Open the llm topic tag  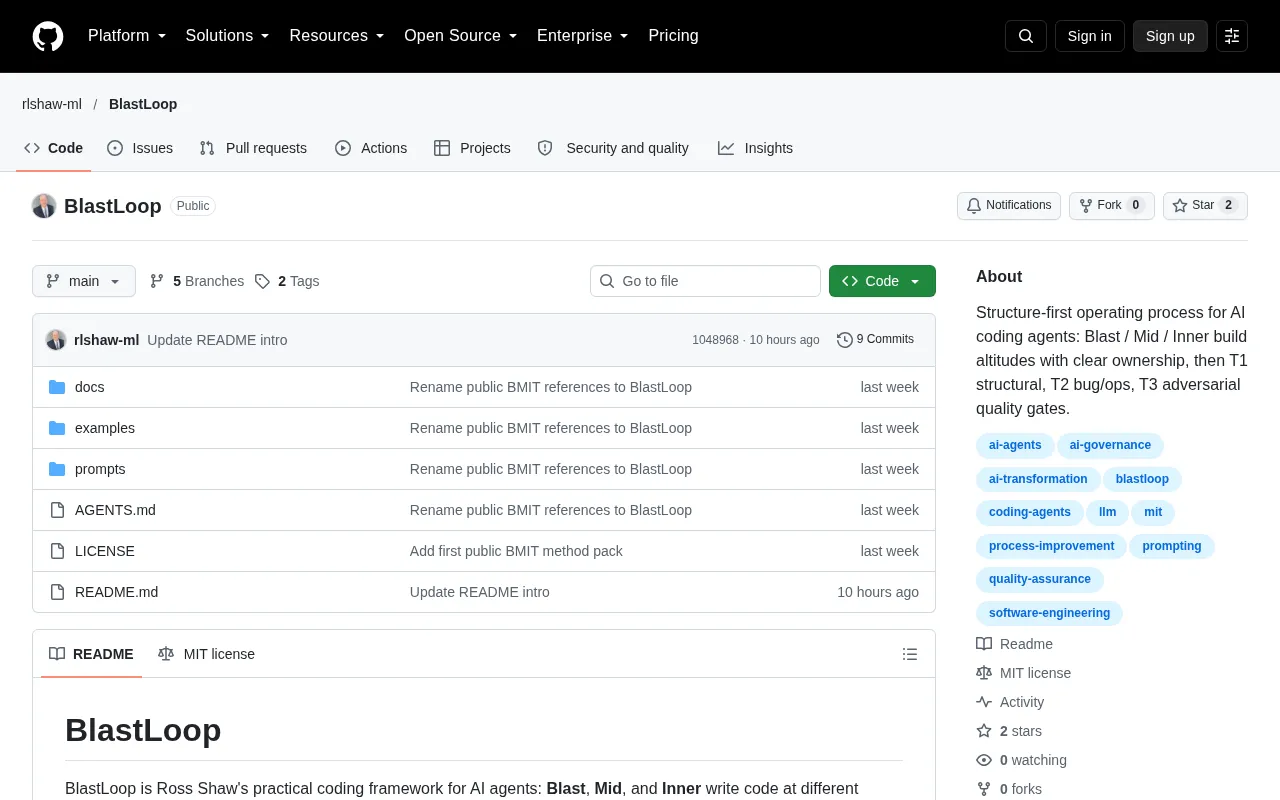tap(1107, 512)
